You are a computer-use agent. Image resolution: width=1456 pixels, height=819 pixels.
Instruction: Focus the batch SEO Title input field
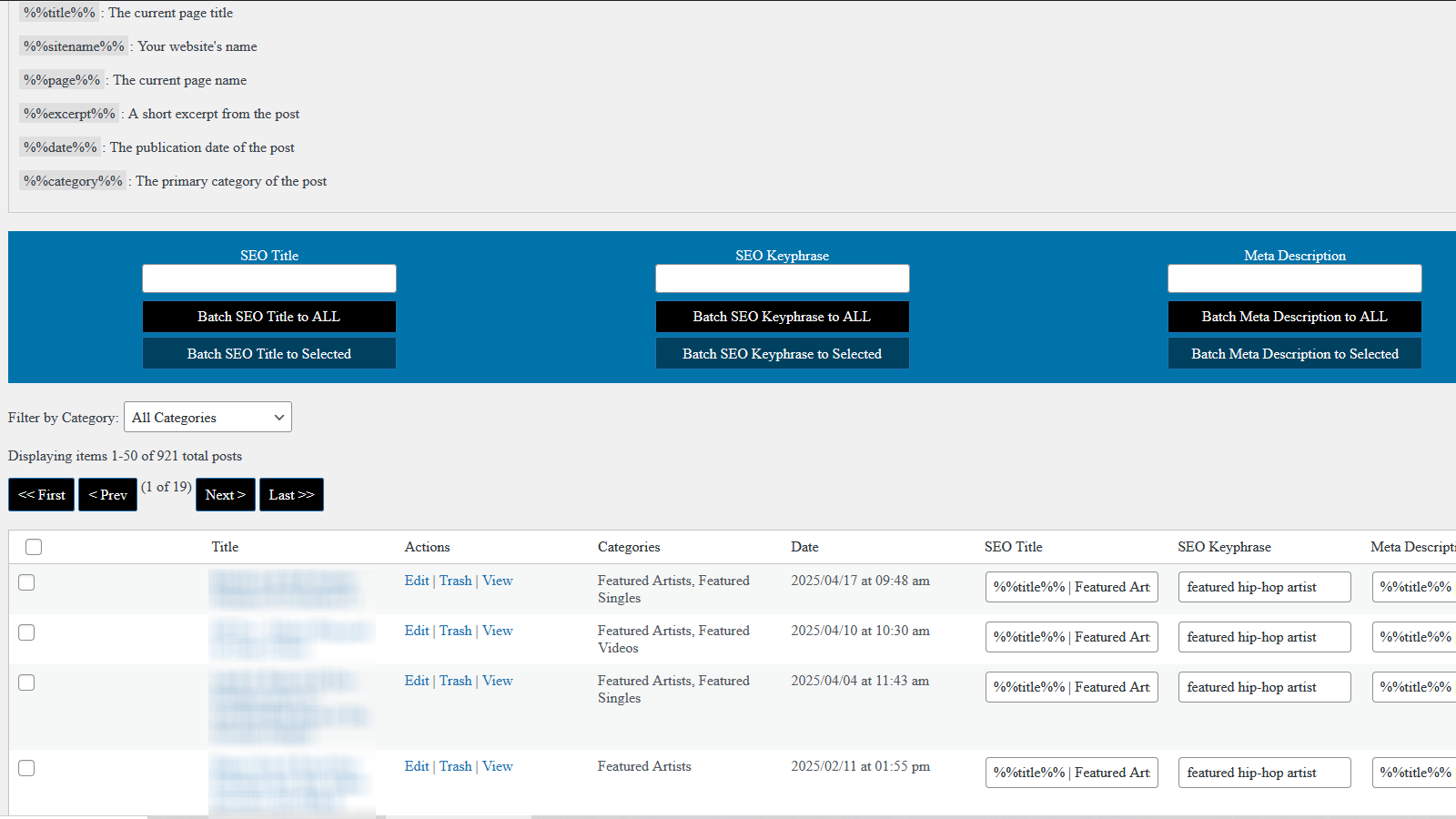(x=268, y=278)
